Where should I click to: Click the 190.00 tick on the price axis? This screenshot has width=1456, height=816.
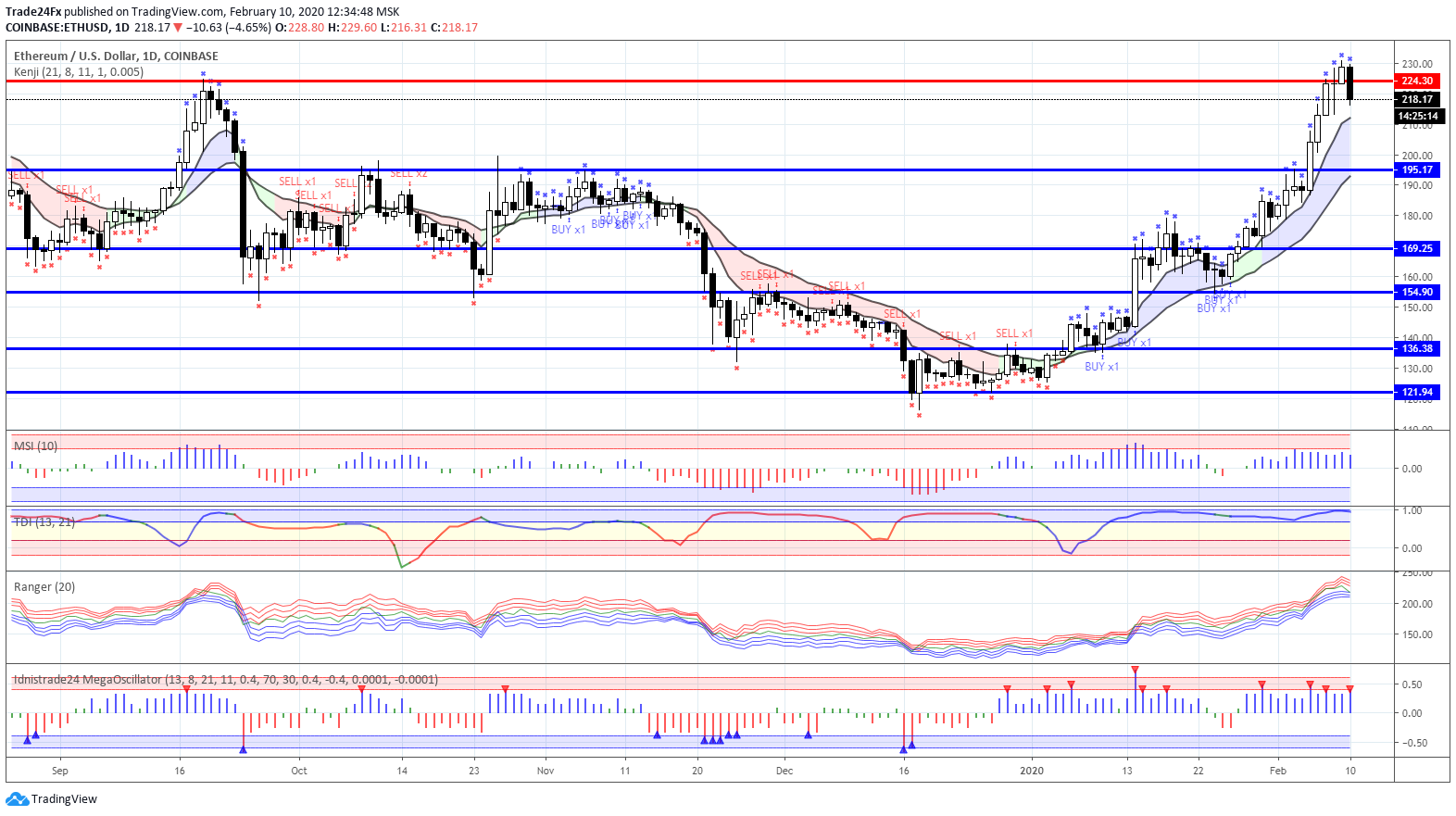(1417, 185)
